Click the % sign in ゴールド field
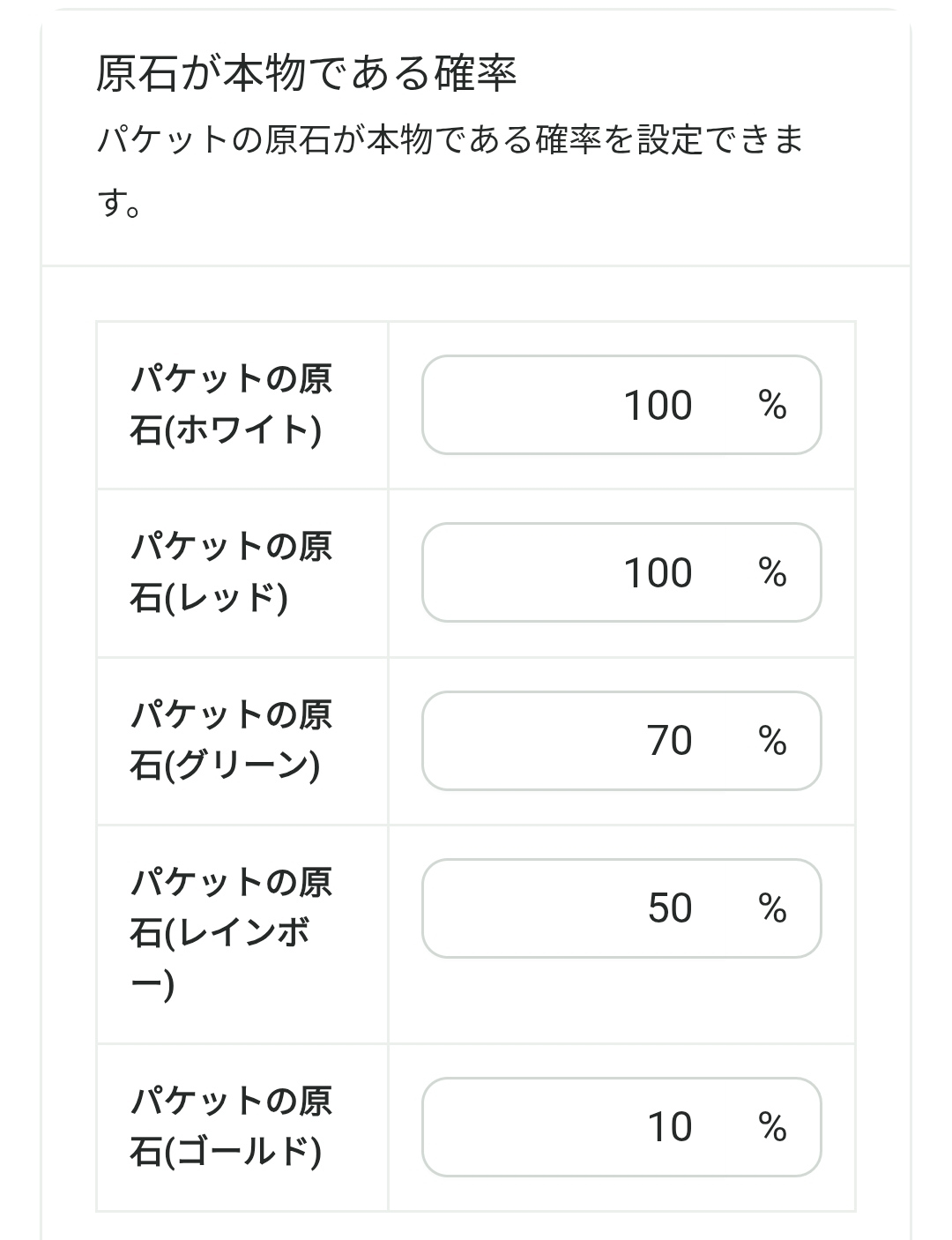This screenshot has width=952, height=1240. point(772,1127)
